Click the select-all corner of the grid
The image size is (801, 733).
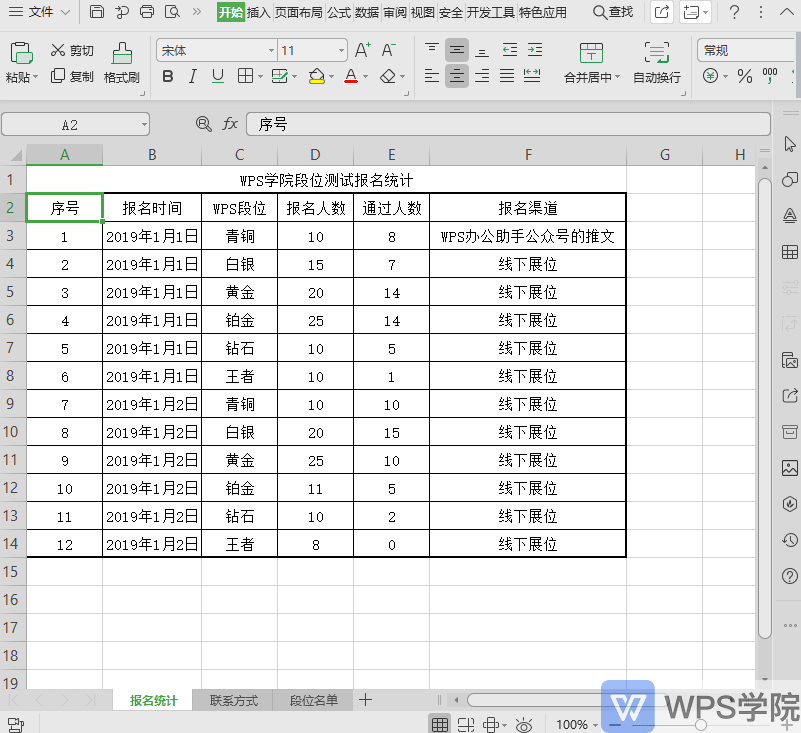pos(13,155)
